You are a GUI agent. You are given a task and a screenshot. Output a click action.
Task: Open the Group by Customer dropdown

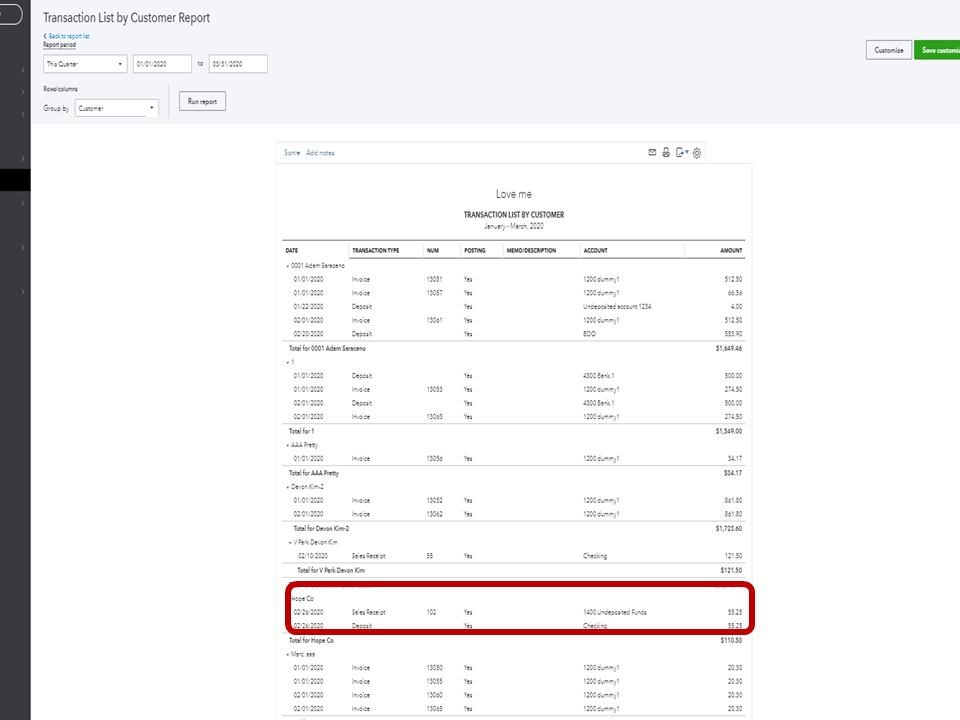tap(117, 108)
